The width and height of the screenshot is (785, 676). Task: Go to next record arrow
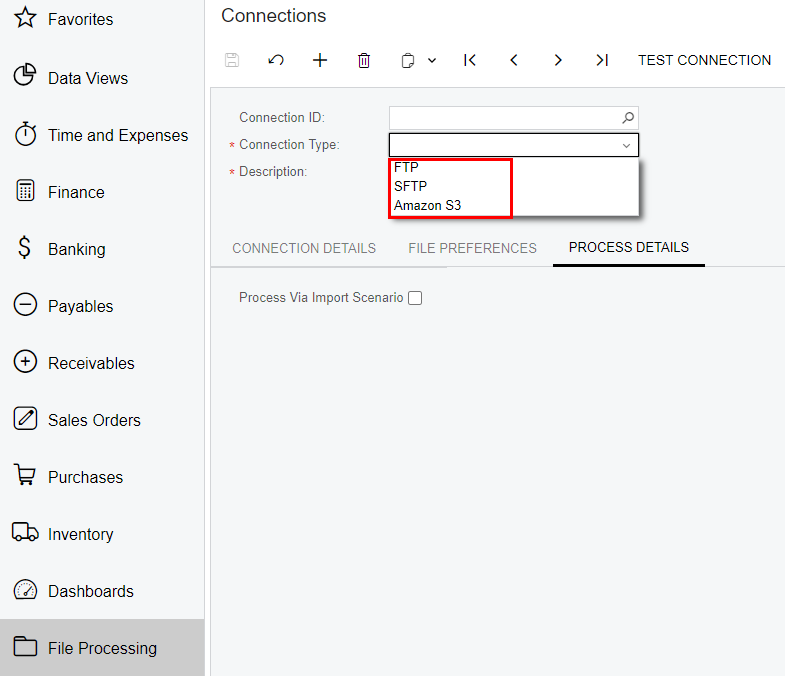pos(558,60)
